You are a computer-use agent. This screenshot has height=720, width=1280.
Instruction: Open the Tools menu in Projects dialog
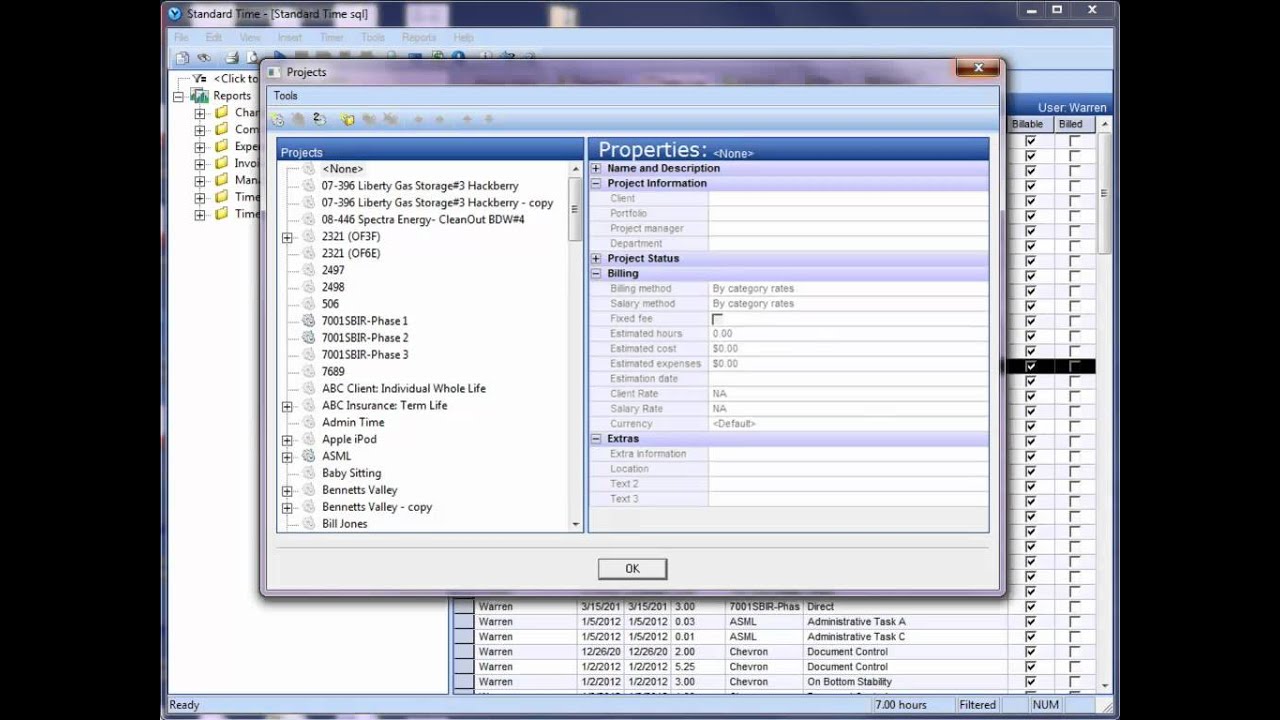tap(285, 96)
